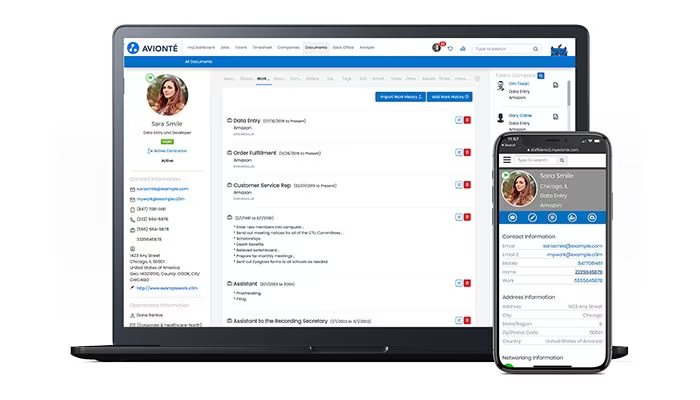The width and height of the screenshot is (700, 400).
Task: Open the Back Office menu
Action: point(343,47)
